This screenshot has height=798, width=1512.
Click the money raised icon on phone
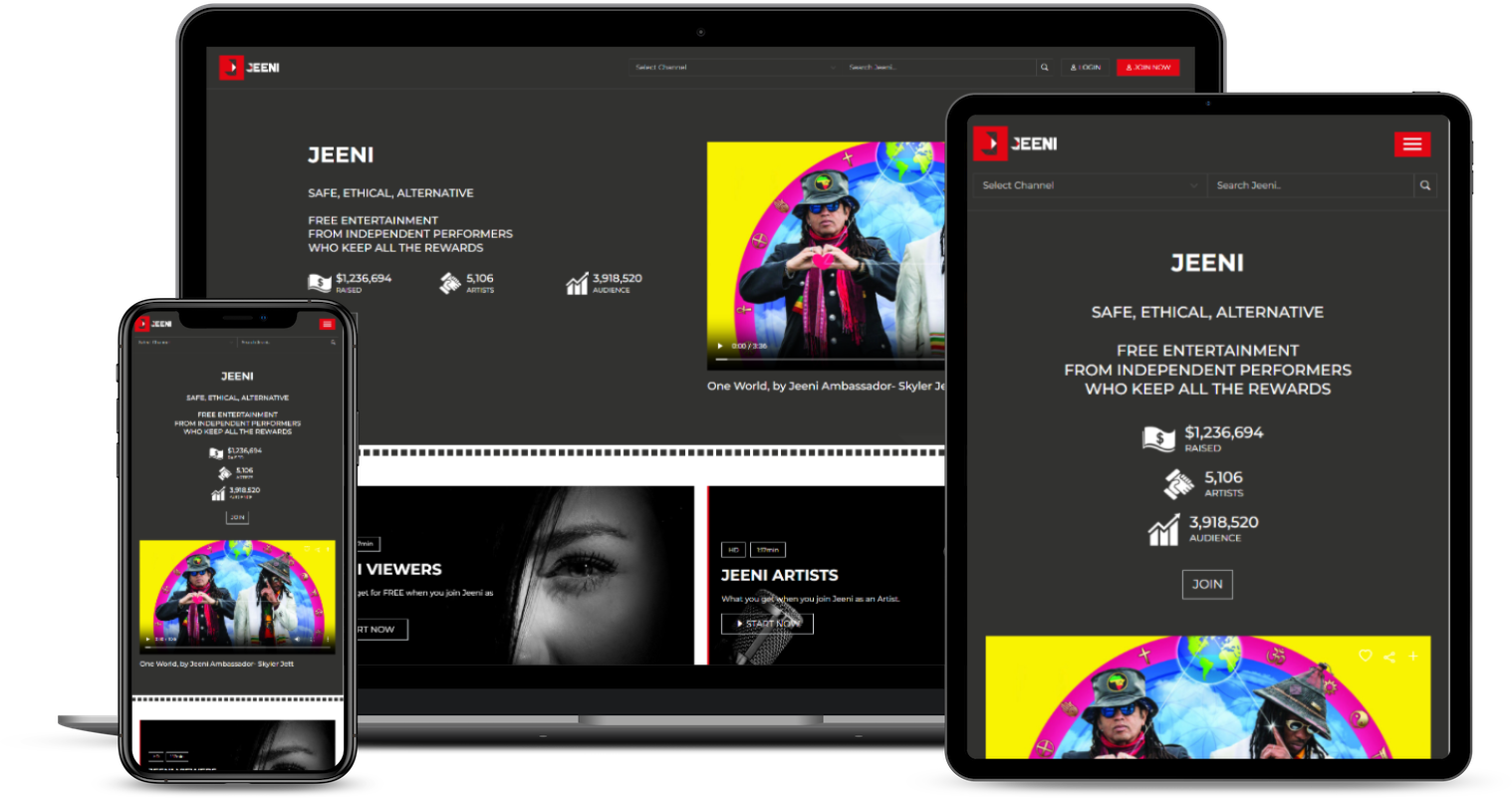[216, 453]
